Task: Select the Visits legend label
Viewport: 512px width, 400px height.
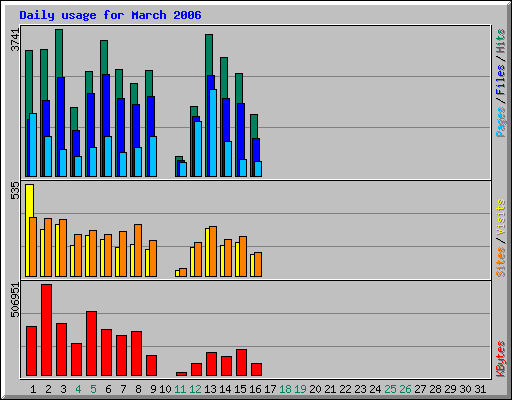Action: [x=500, y=218]
